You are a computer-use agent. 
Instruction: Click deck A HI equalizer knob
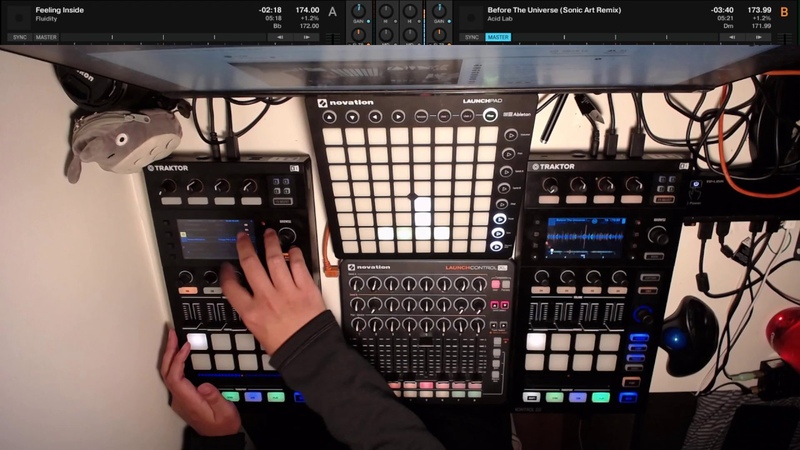pyautogui.click(x=386, y=11)
